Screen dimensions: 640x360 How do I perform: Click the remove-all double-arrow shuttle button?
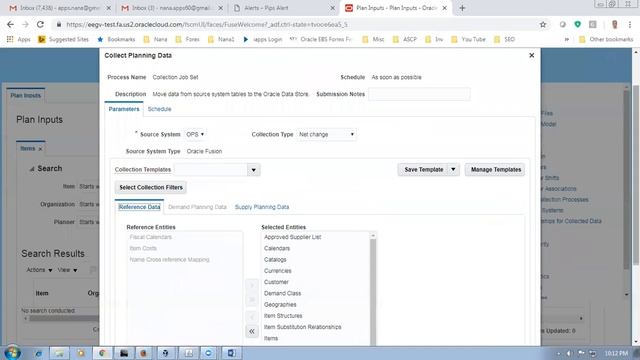pos(252,331)
